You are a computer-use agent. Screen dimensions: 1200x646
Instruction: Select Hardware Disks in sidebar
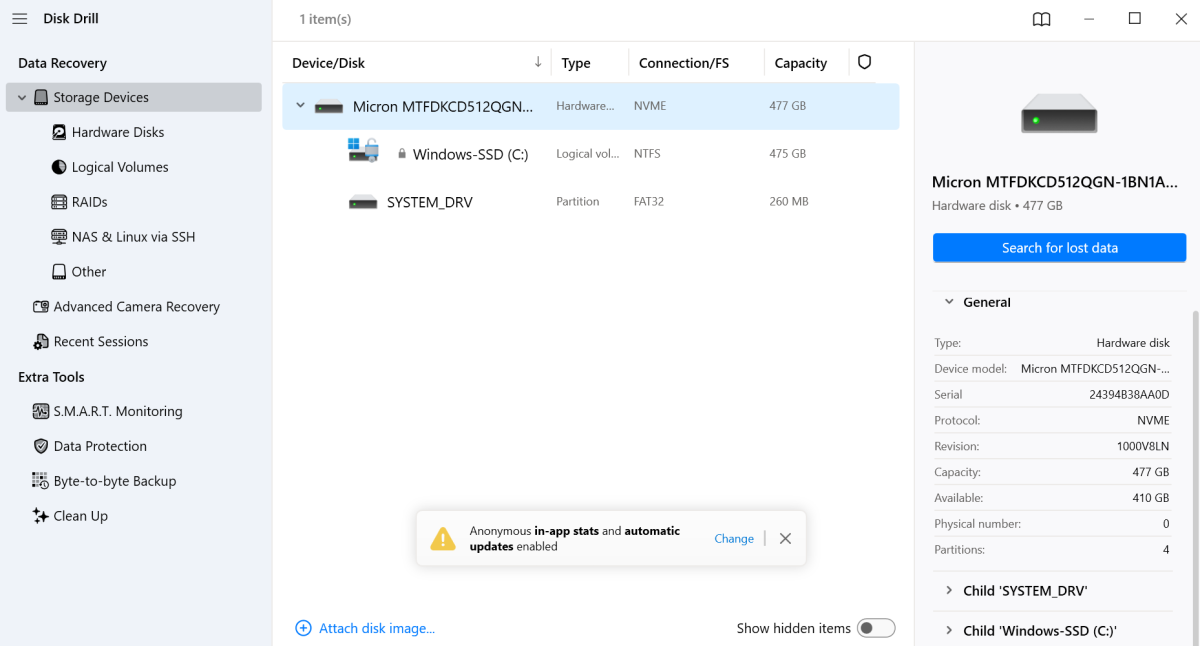point(117,132)
